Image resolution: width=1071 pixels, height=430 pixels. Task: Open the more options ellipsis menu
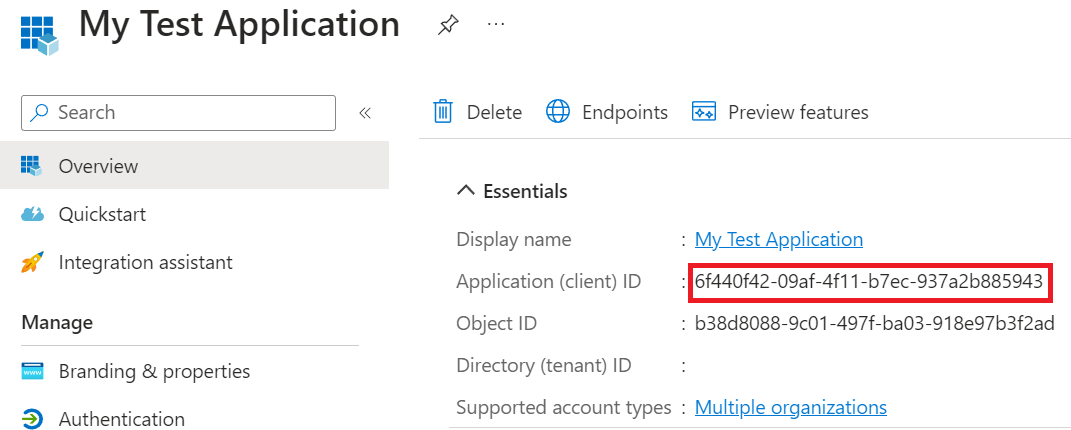point(496,25)
